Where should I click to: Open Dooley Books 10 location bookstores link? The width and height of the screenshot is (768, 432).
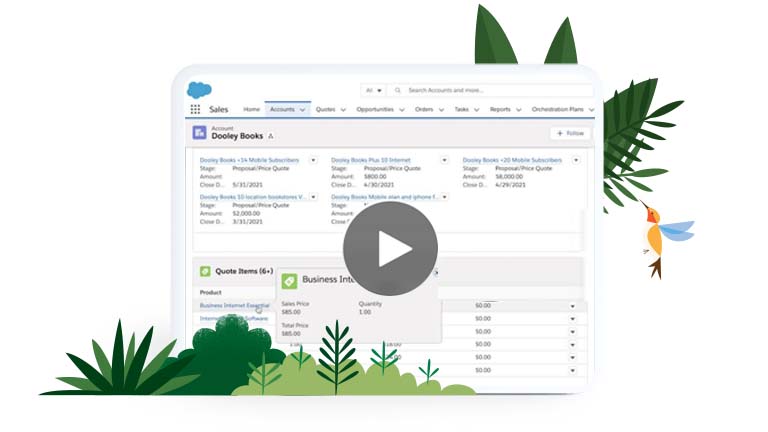click(253, 197)
